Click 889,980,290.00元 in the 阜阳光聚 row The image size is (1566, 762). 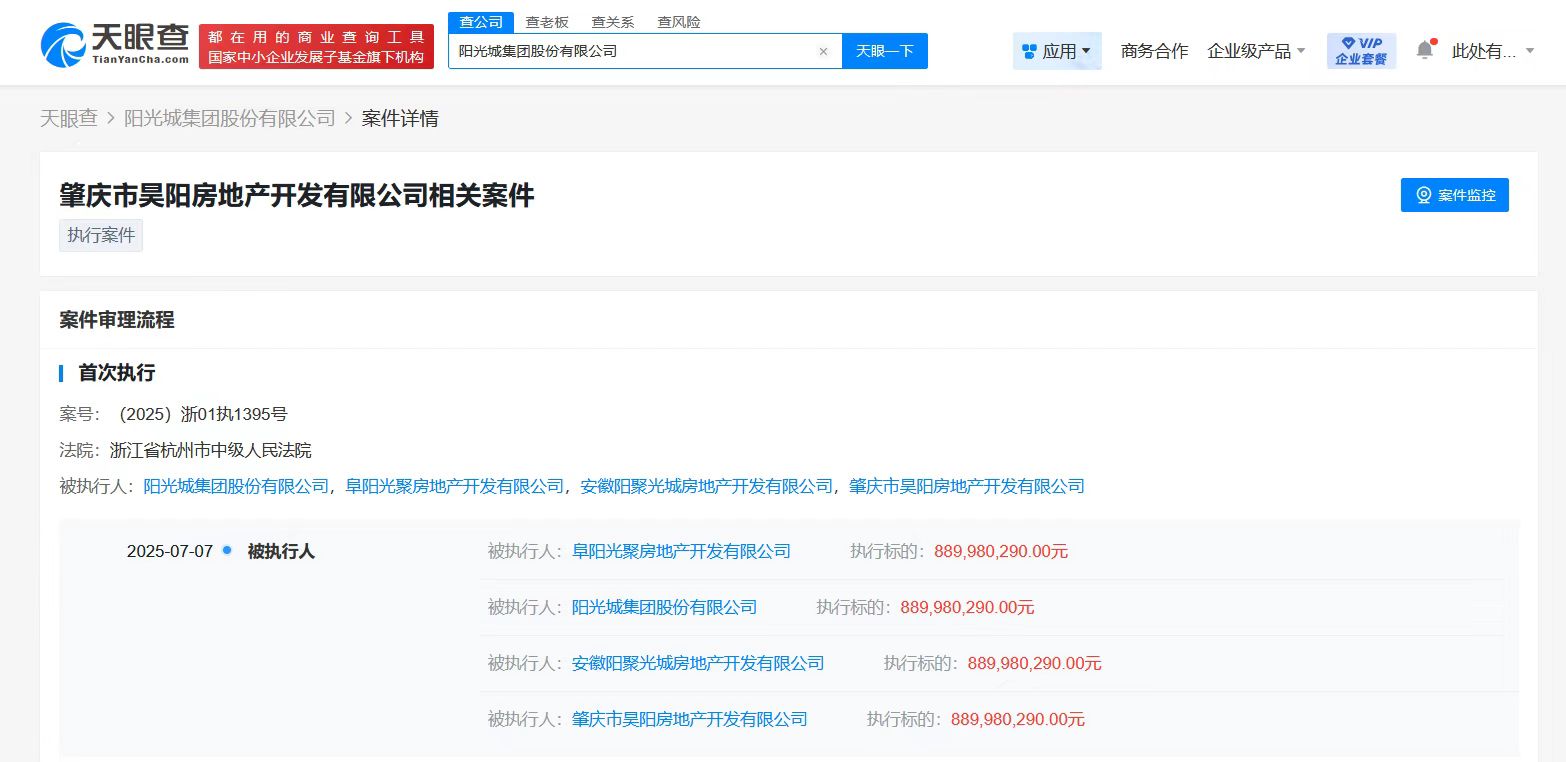1001,551
